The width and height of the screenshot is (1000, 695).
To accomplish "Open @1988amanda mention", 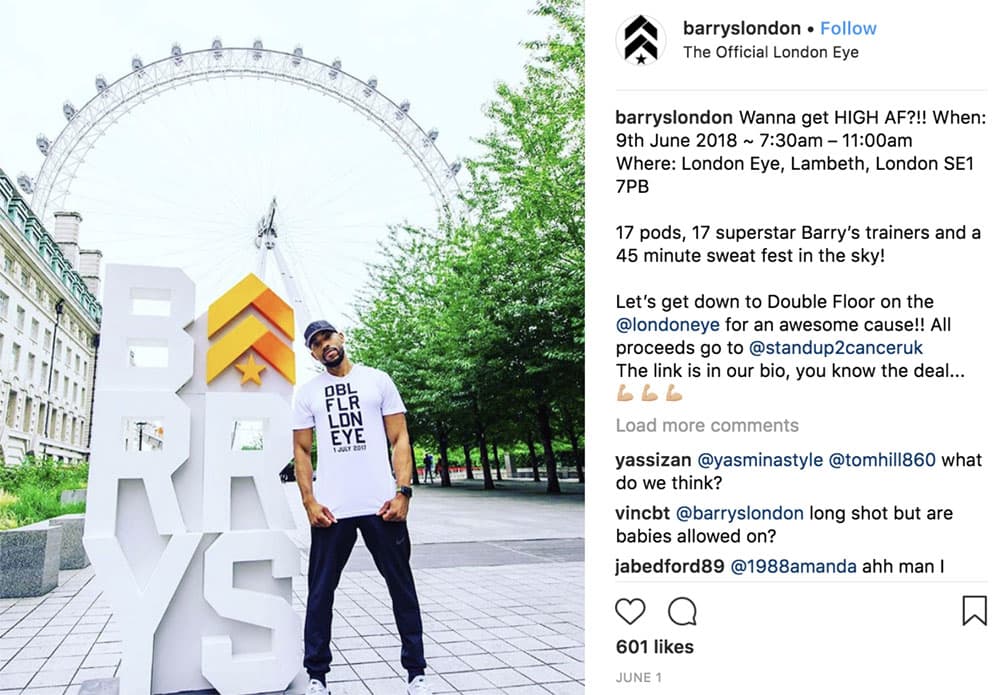I will [x=793, y=566].
